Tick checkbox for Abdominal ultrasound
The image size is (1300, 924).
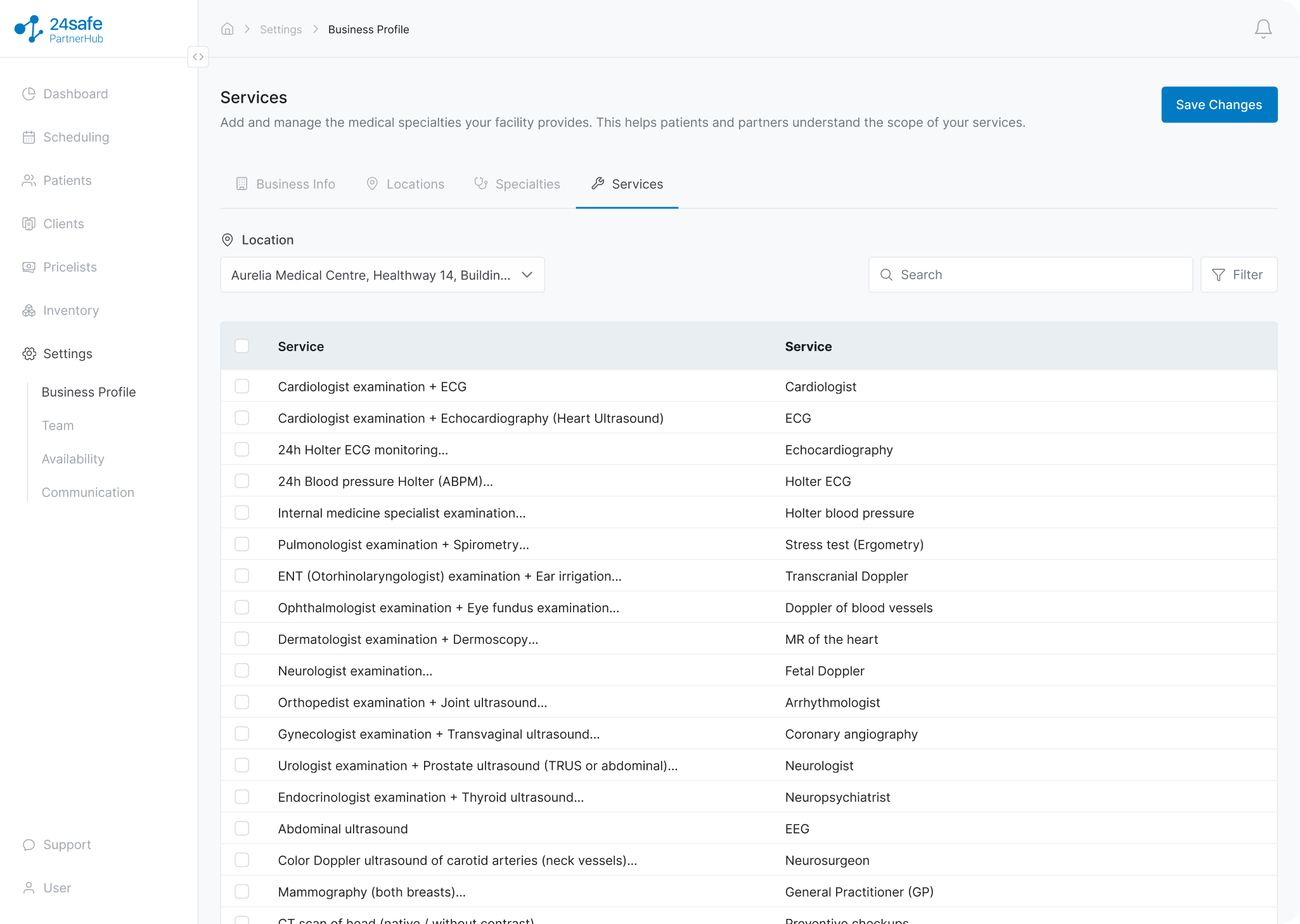[x=242, y=828]
